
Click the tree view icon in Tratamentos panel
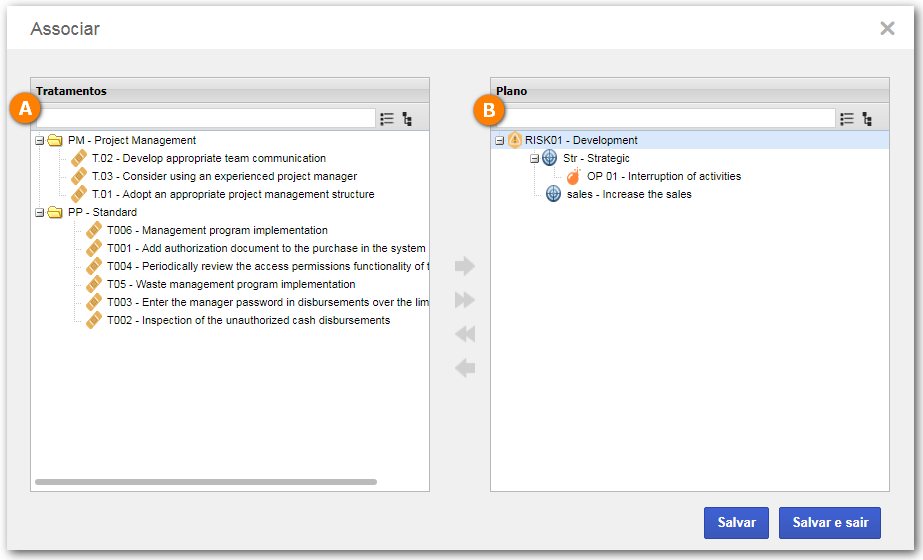tap(407, 119)
